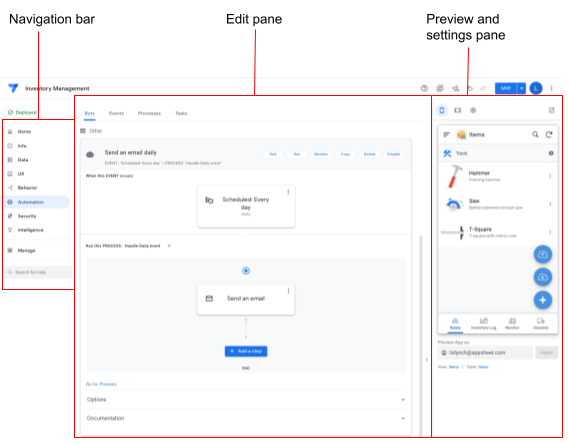The image size is (569, 443).
Task: Open the Saw row three-dot menu
Action: click(x=550, y=204)
